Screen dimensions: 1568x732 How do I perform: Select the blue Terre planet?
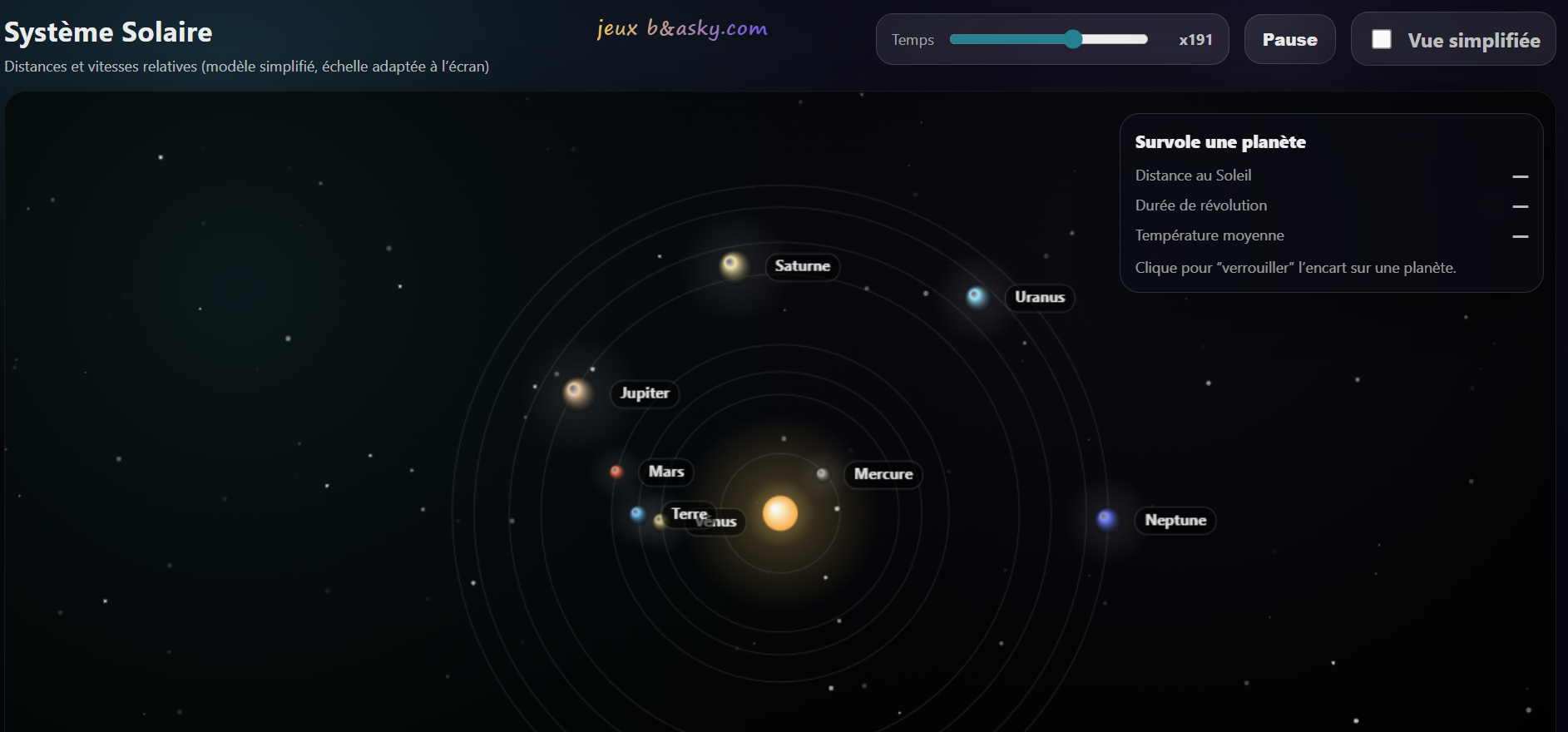tap(637, 513)
